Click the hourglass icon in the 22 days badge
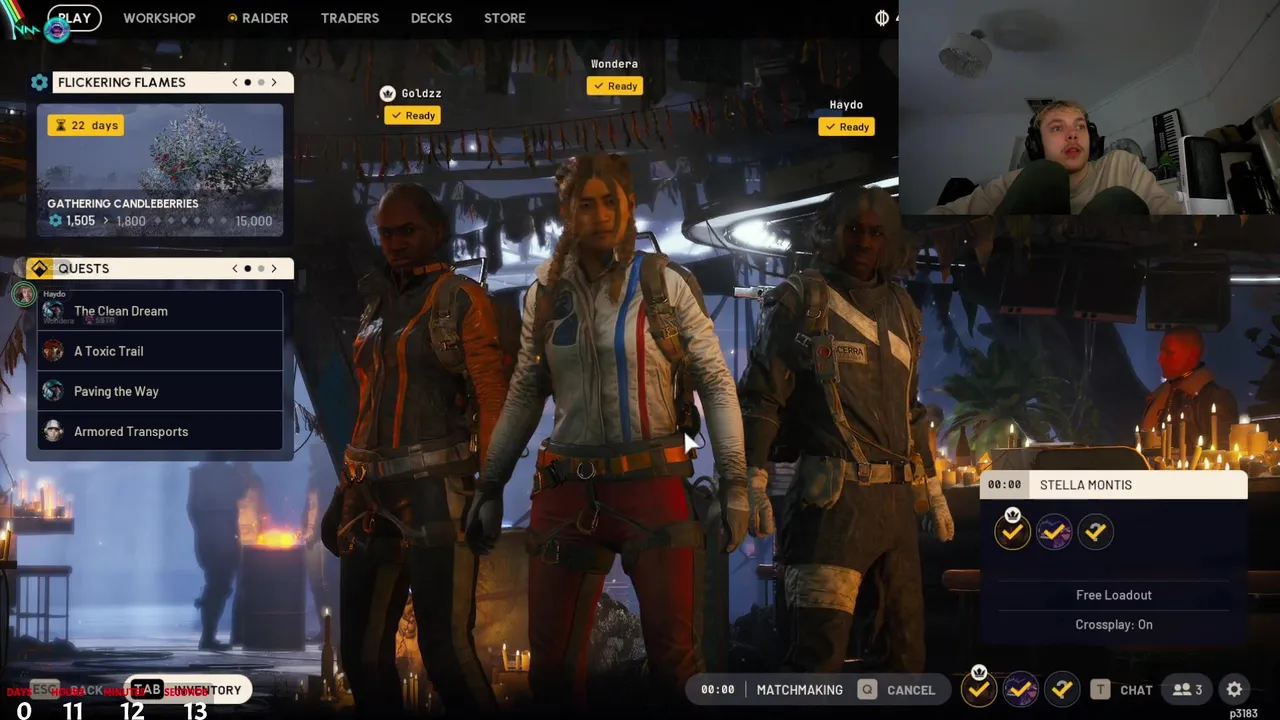 point(60,125)
